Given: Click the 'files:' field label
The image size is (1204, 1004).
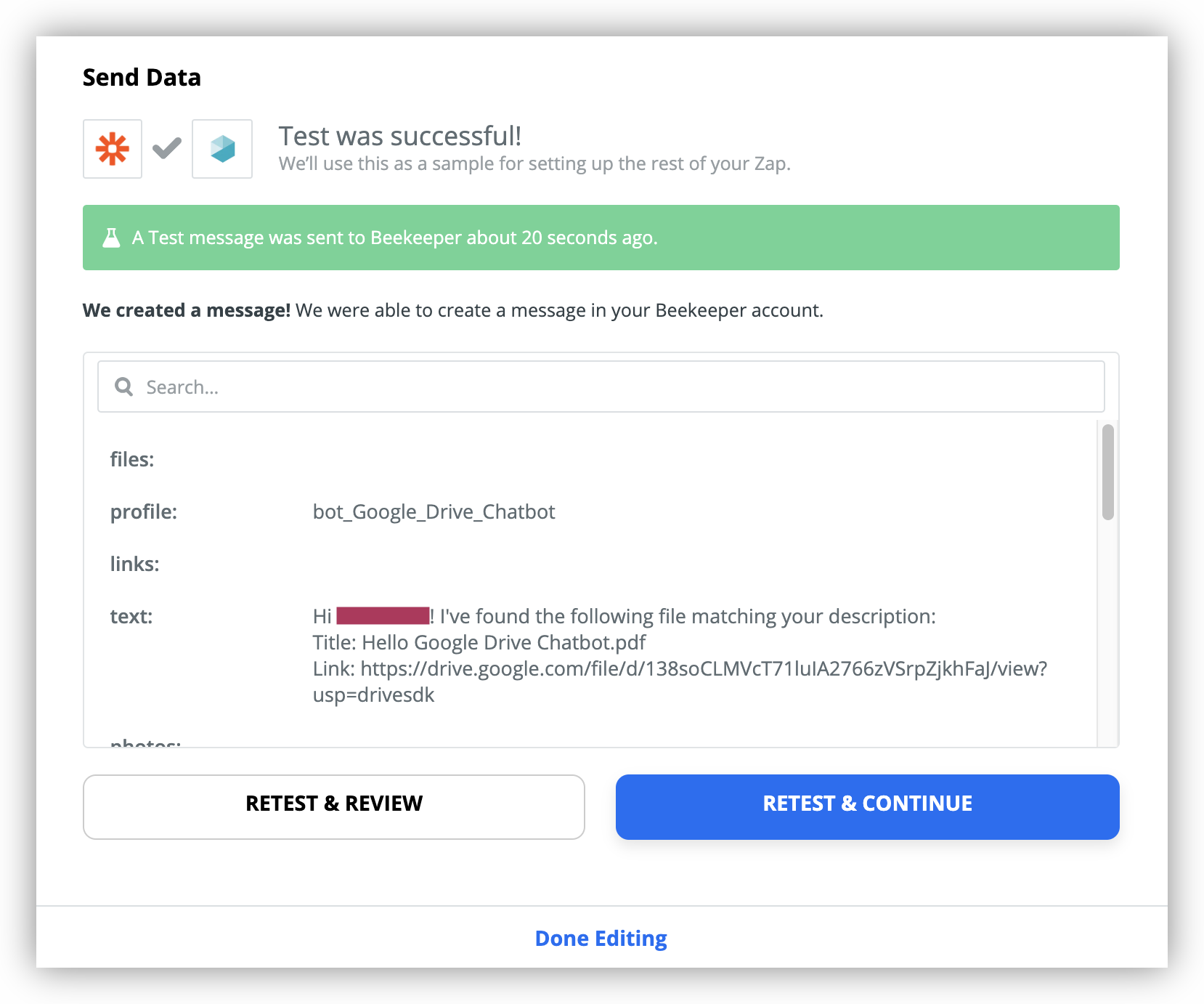Looking at the screenshot, I should click(132, 460).
